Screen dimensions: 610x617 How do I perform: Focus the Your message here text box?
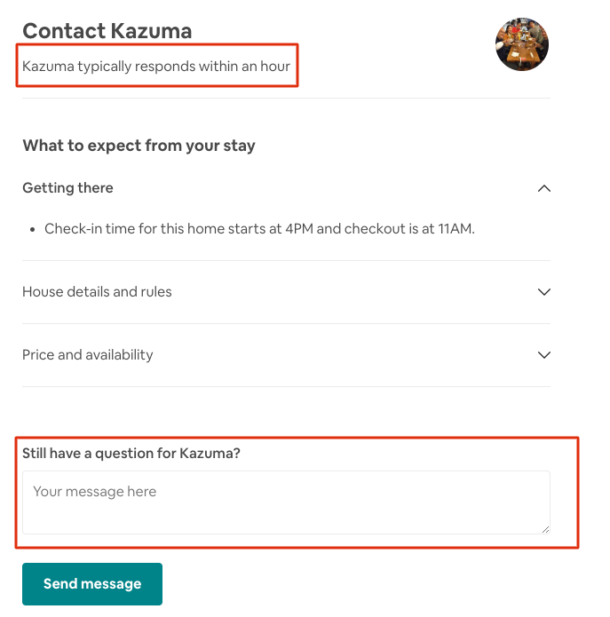pos(285,502)
